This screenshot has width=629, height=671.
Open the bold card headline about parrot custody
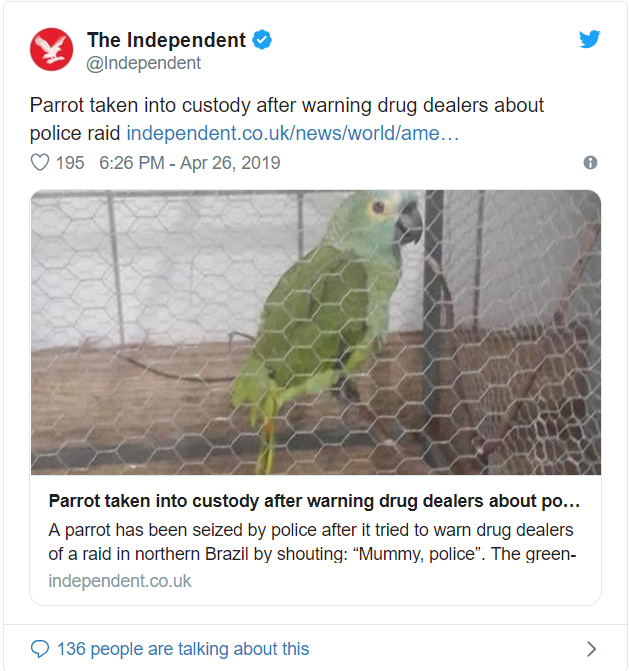pyautogui.click(x=314, y=501)
